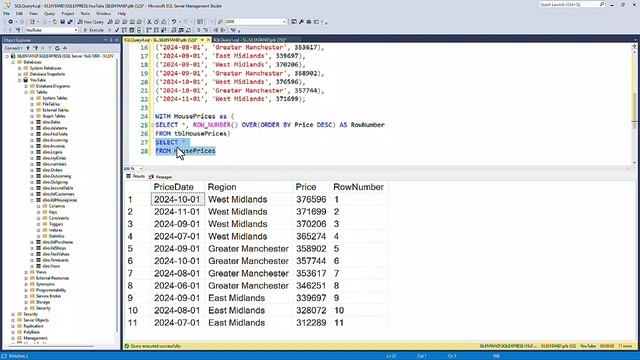
Task: Expand the System Databases node
Action: point(20,68)
